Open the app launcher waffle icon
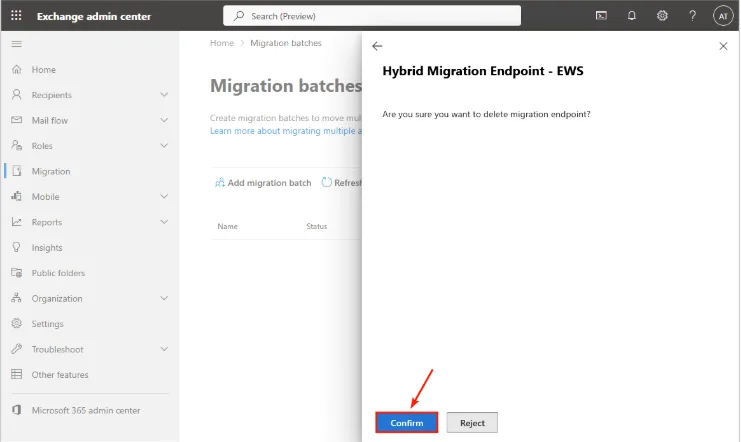The height and width of the screenshot is (442, 741). (x=16, y=16)
